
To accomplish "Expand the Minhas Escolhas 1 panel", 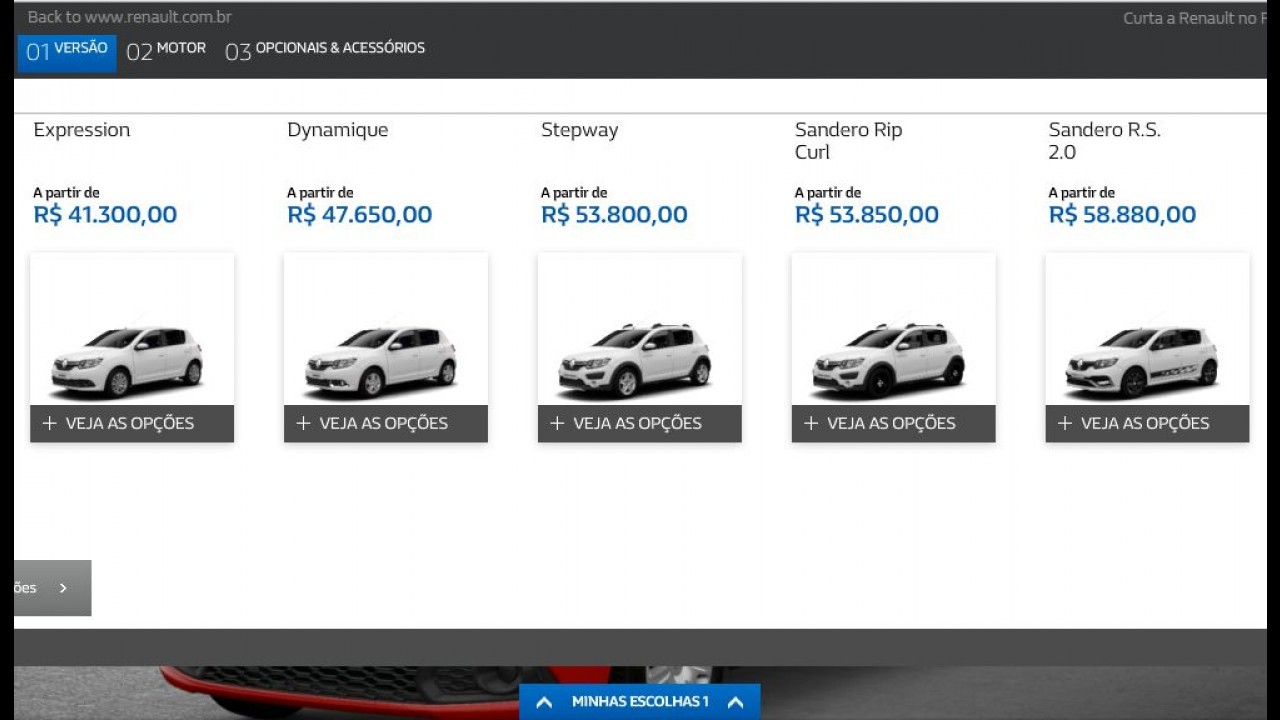I will point(640,702).
